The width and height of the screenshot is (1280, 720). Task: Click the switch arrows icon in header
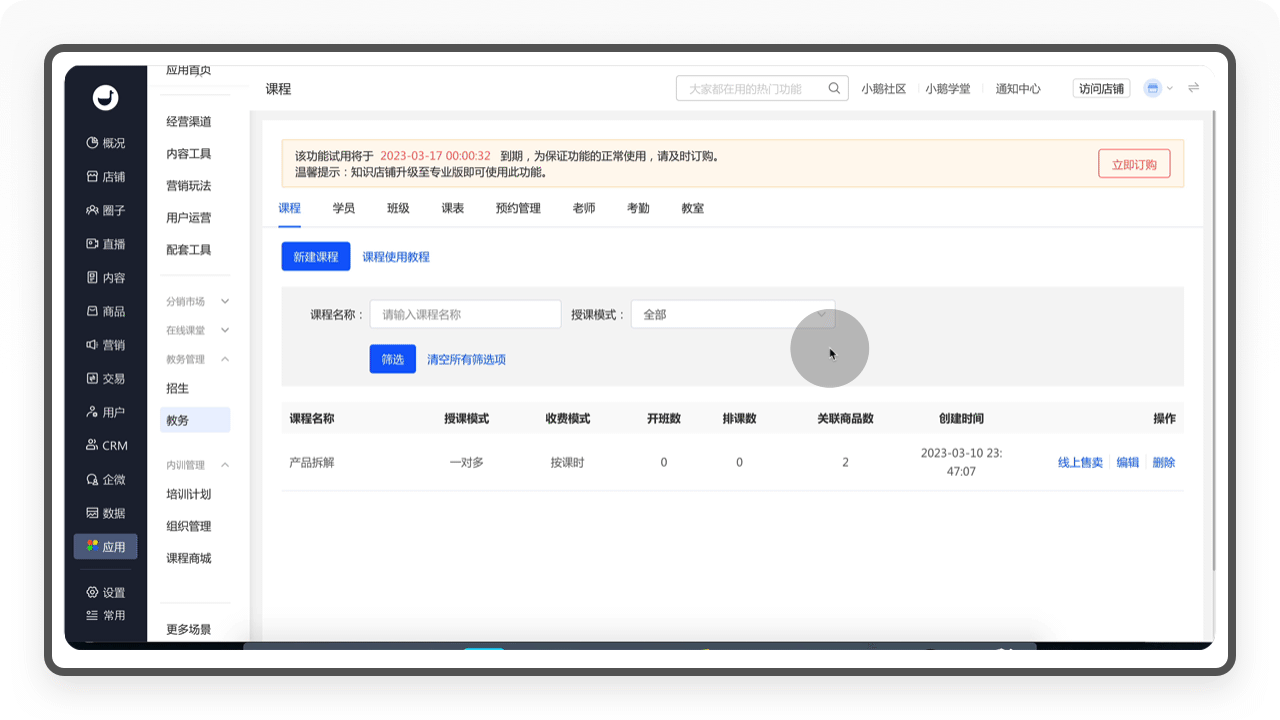click(x=1193, y=88)
